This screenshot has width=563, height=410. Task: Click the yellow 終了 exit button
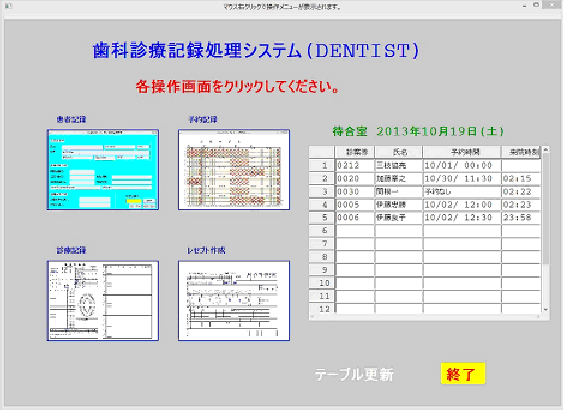(x=463, y=374)
